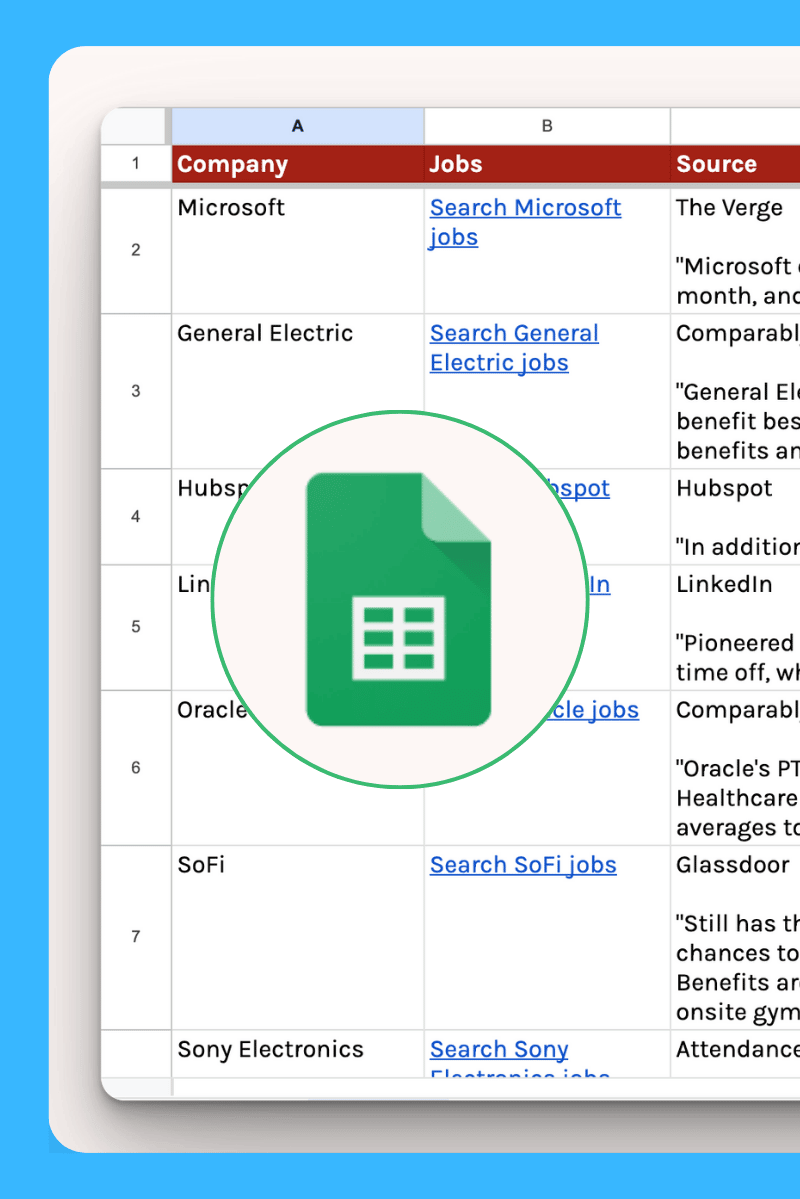Click the Source header cell

pos(736,164)
